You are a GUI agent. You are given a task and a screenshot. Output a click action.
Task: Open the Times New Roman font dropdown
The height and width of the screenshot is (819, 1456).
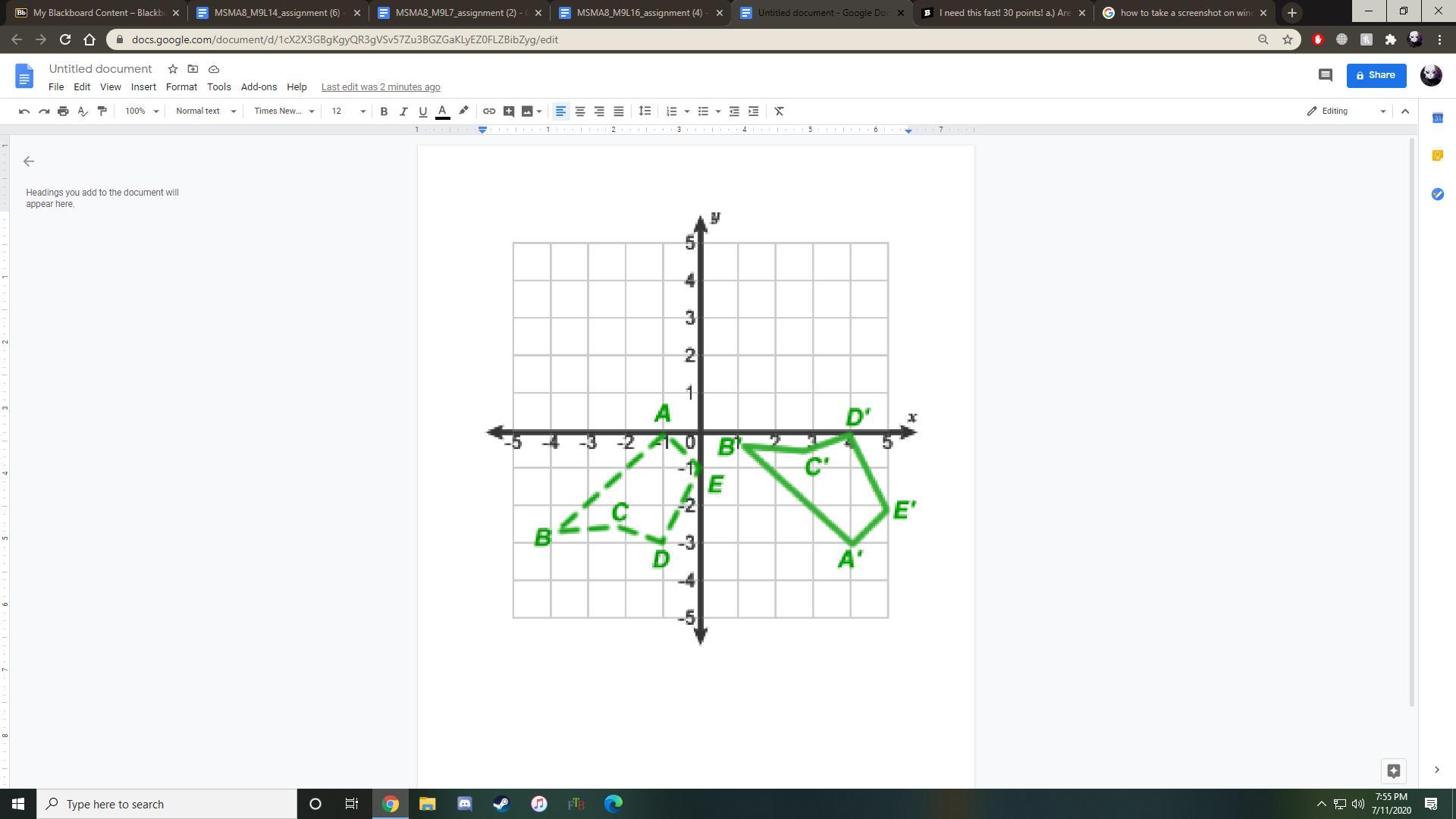(x=284, y=111)
